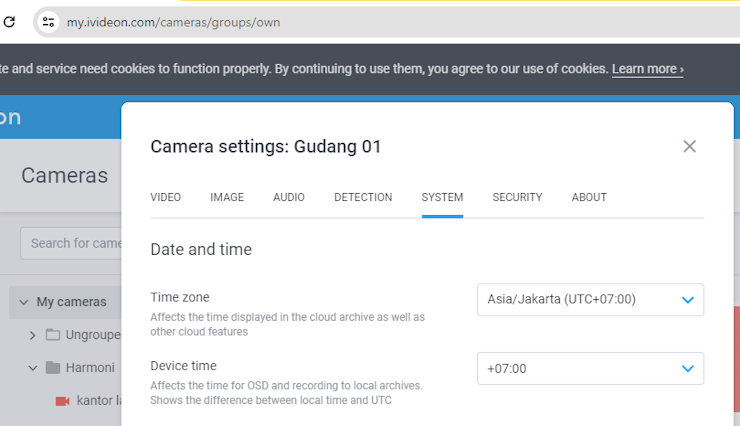740x426 pixels.
Task: Click the red camera icon beside kantor
Action: [x=62, y=401]
